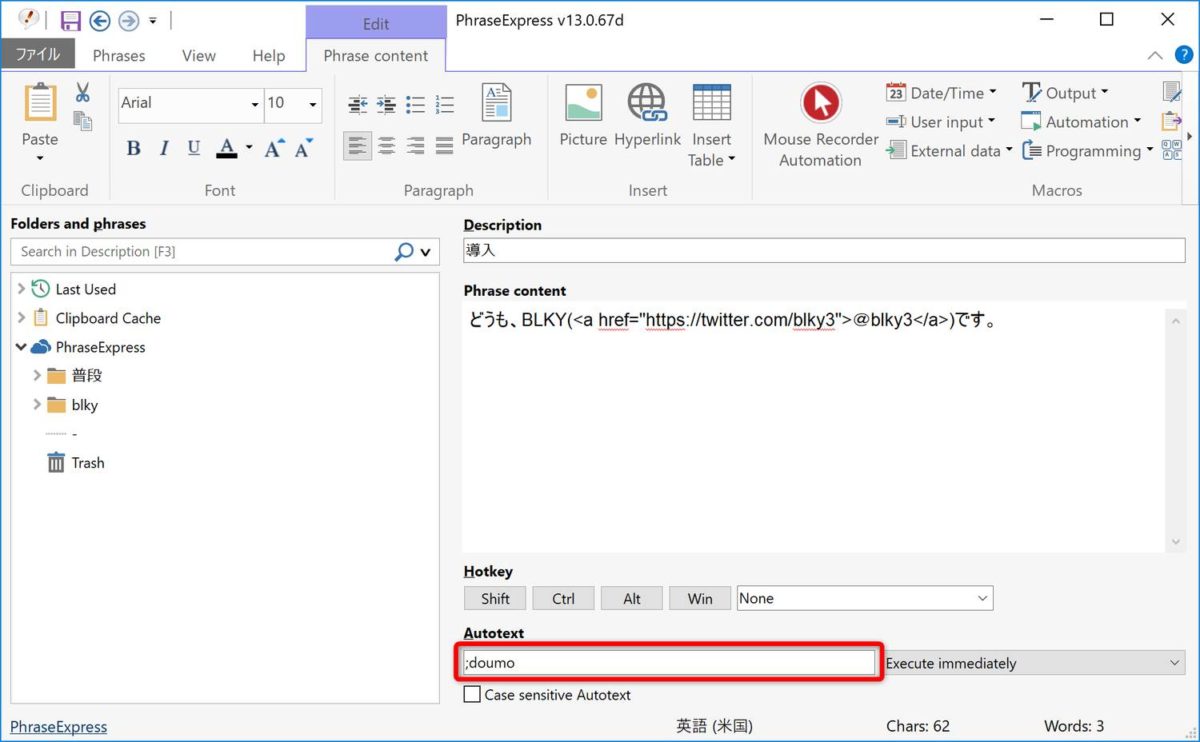Click the Description input field

[x=824, y=250]
